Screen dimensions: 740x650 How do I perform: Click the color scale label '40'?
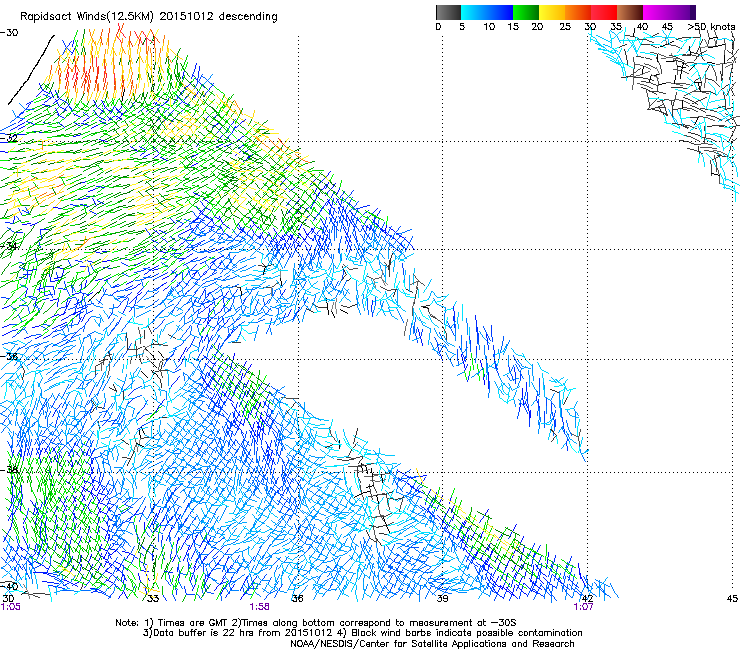coord(642,27)
